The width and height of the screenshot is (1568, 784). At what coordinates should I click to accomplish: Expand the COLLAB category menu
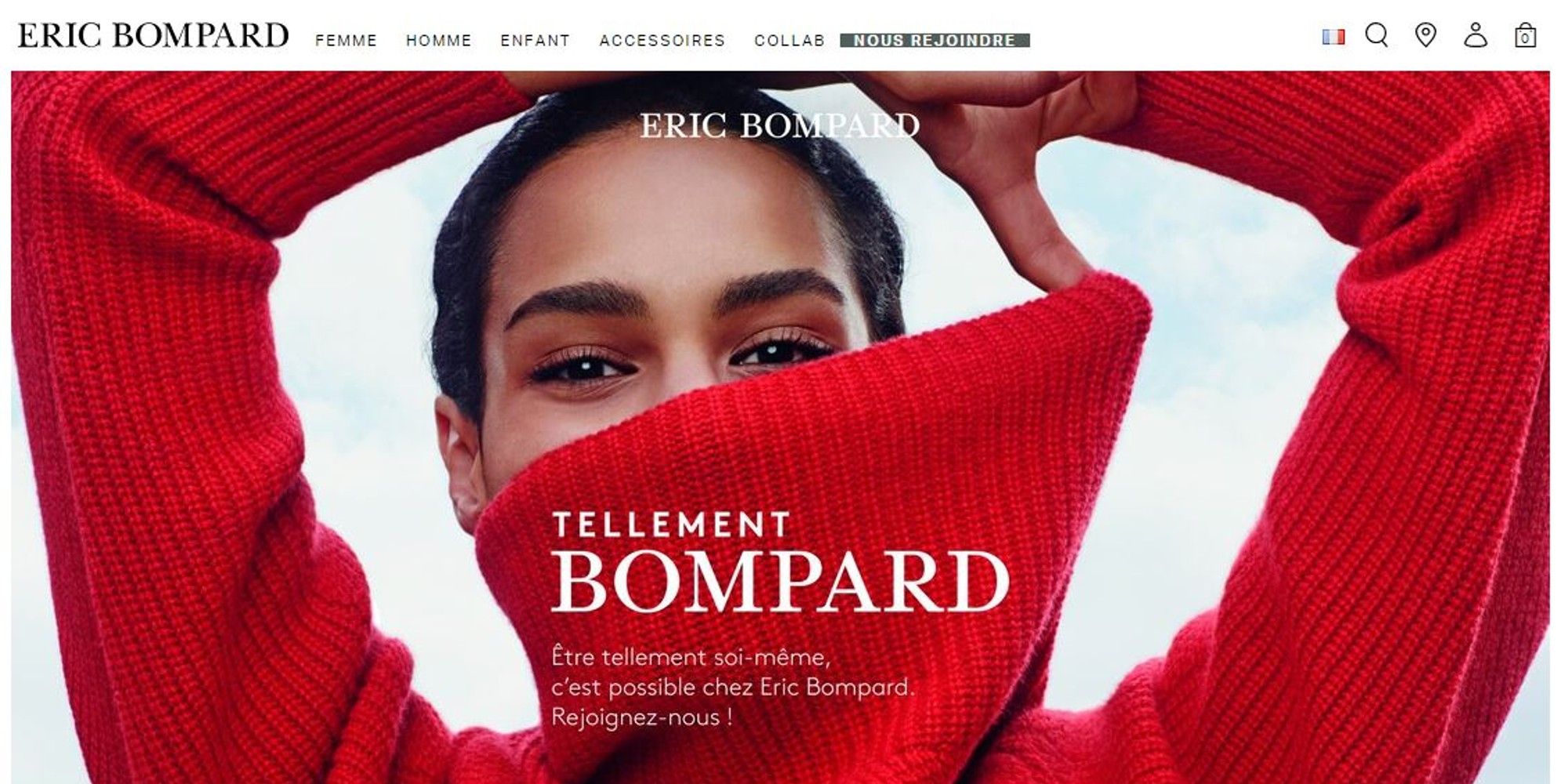click(789, 41)
